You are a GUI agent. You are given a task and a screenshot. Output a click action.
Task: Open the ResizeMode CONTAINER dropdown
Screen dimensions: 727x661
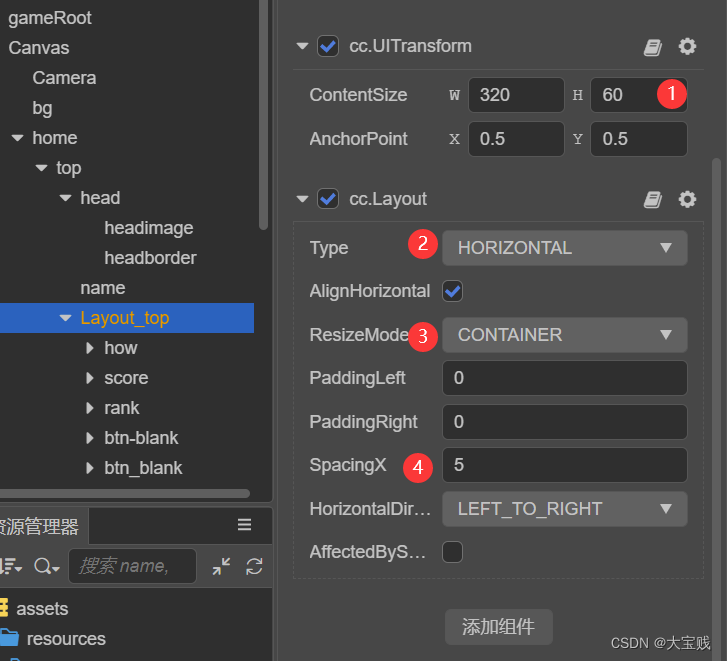[x=564, y=335]
